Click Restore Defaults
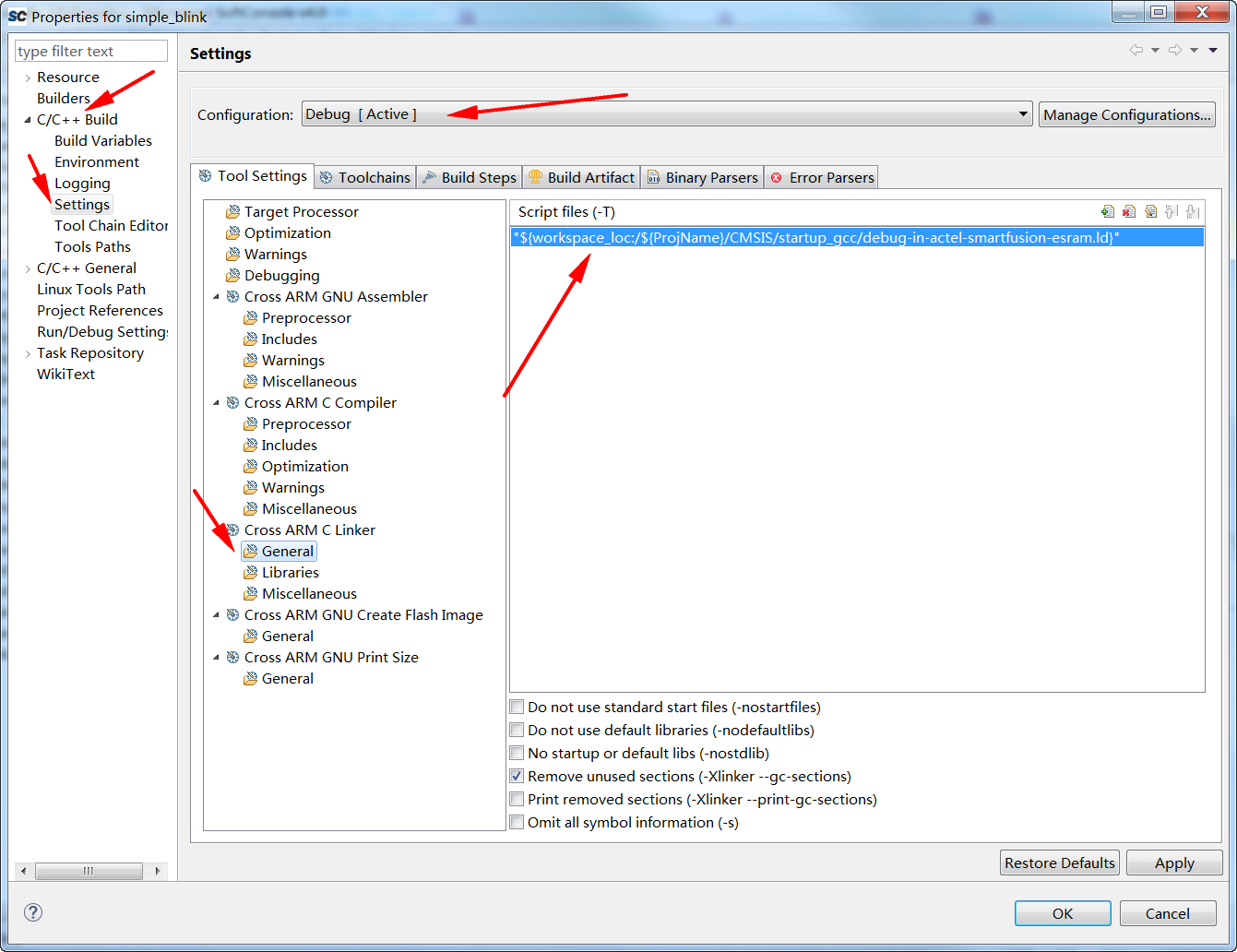 pos(1059,863)
